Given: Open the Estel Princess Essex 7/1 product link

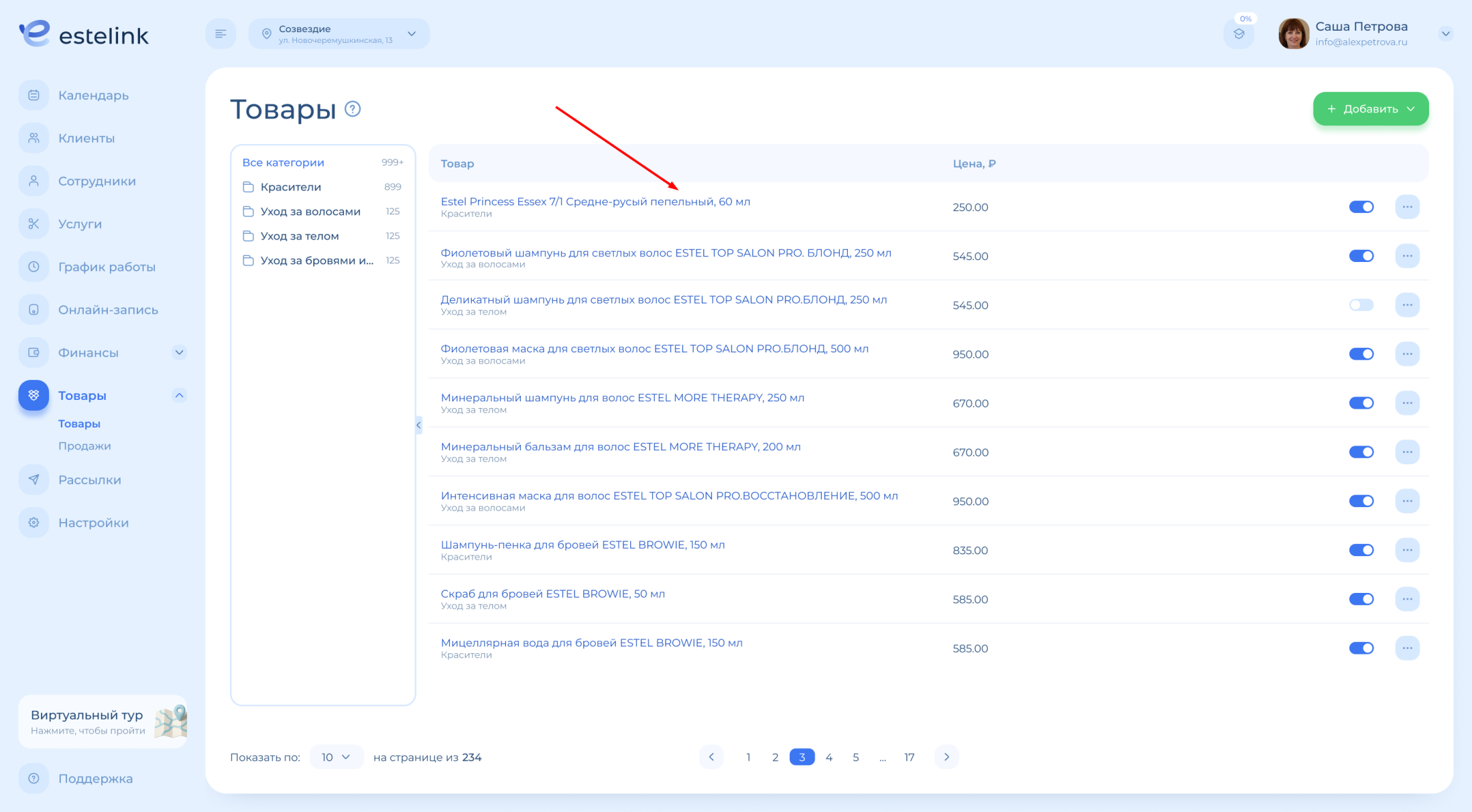Looking at the screenshot, I should pos(595,202).
